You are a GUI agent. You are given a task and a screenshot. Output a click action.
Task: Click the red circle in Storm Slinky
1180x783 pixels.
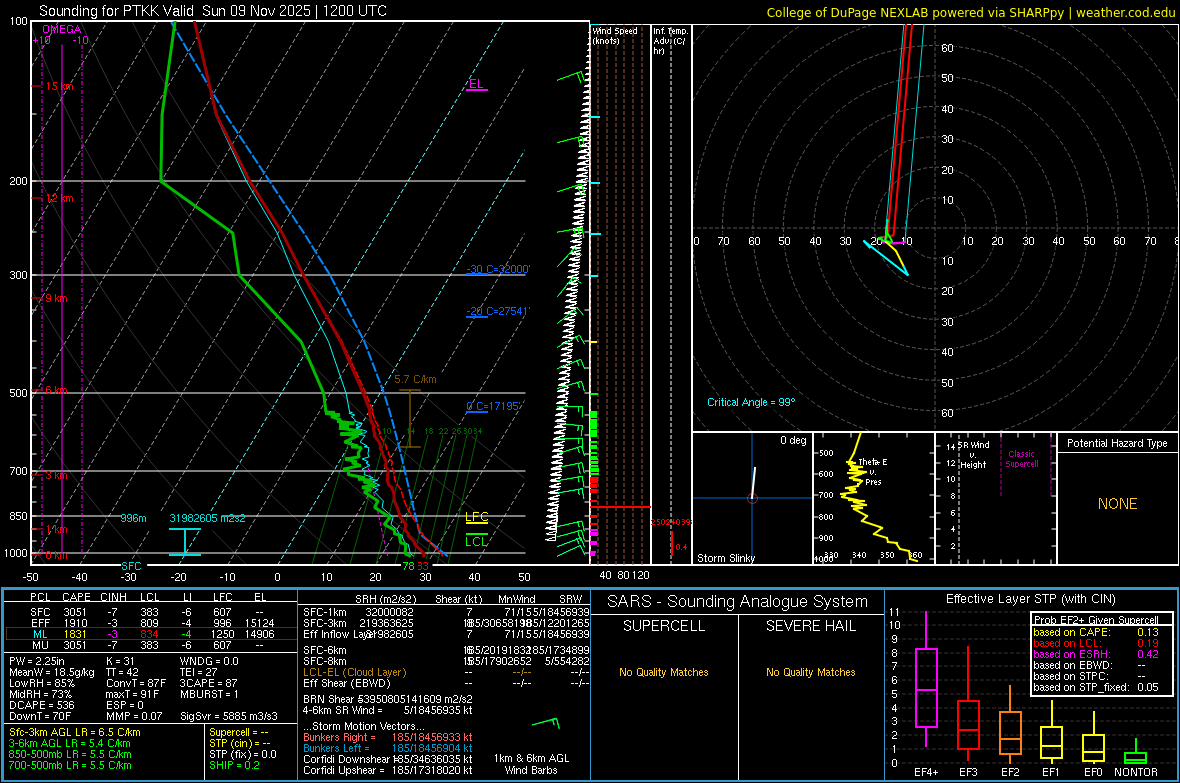coord(752,498)
